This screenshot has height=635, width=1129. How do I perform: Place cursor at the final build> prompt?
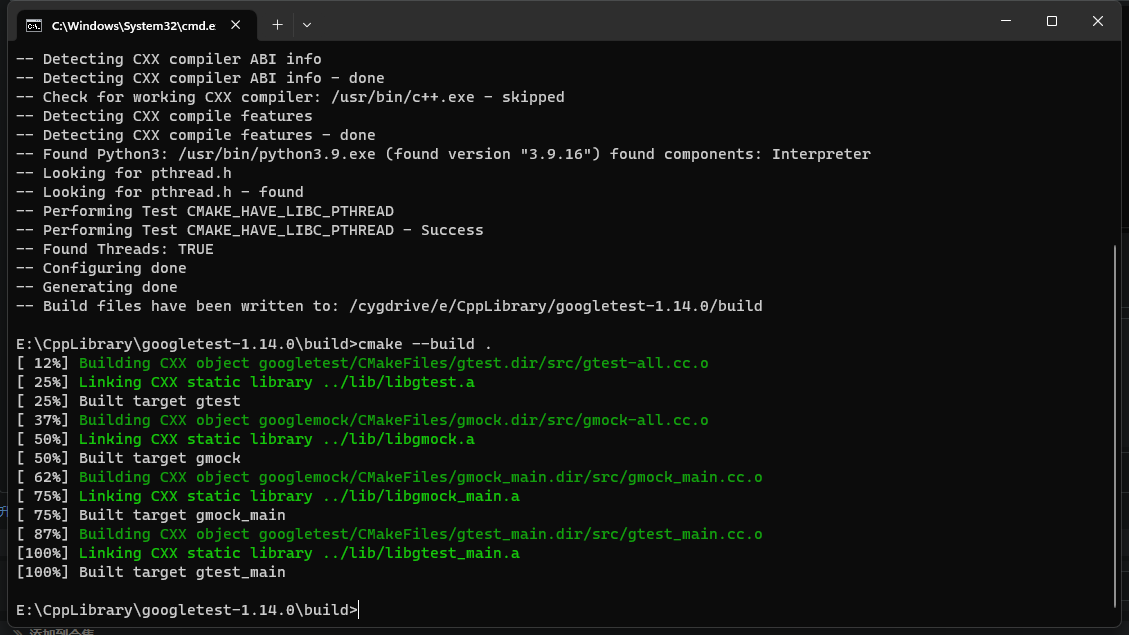point(358,610)
